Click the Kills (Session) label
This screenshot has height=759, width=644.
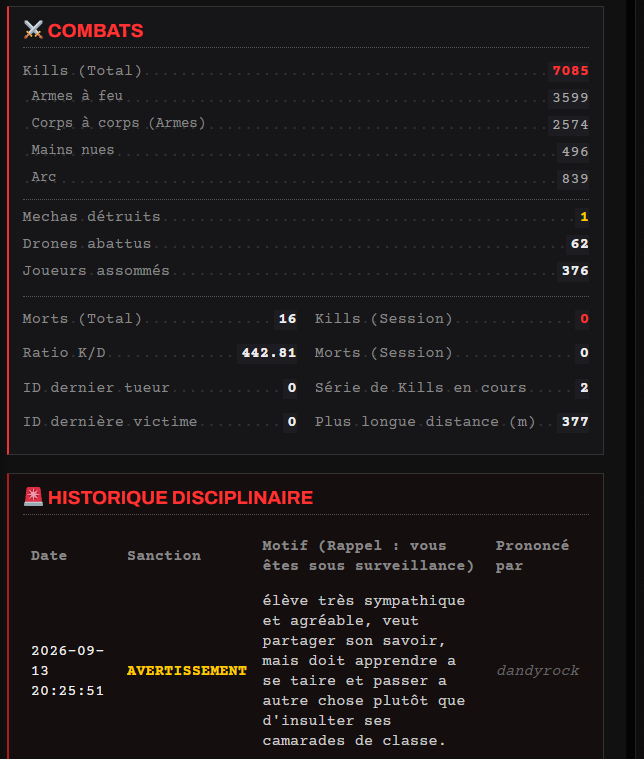383,319
